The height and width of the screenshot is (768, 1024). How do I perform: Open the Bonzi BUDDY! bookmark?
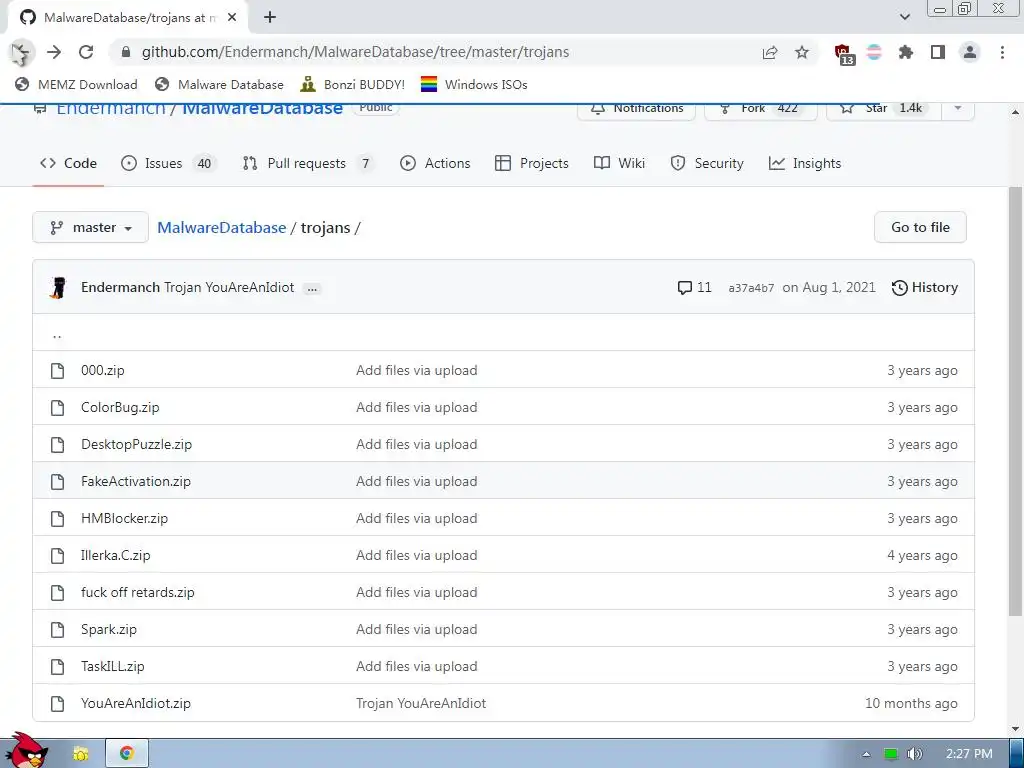click(353, 84)
